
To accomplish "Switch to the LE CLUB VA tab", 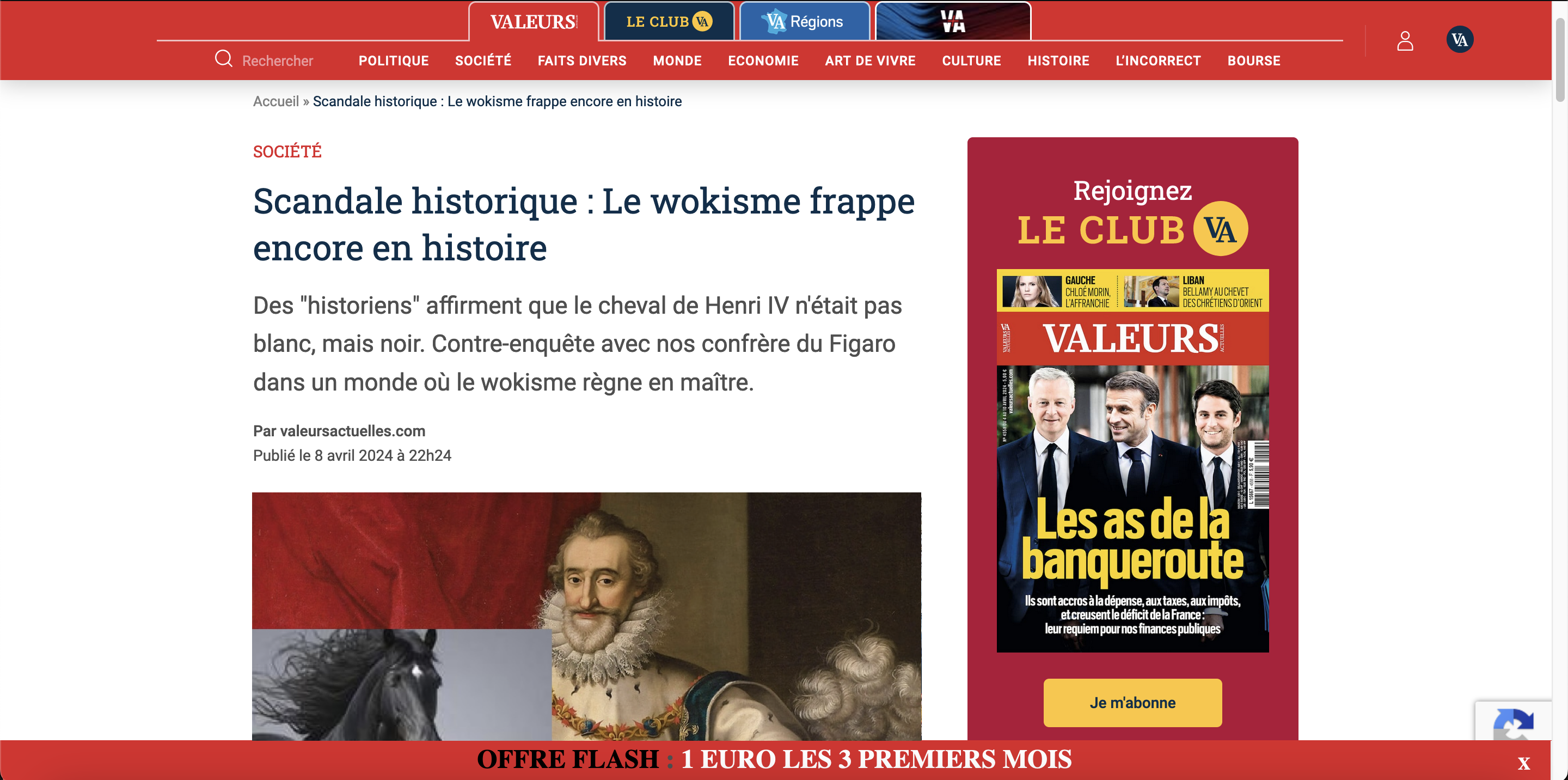I will (669, 21).
